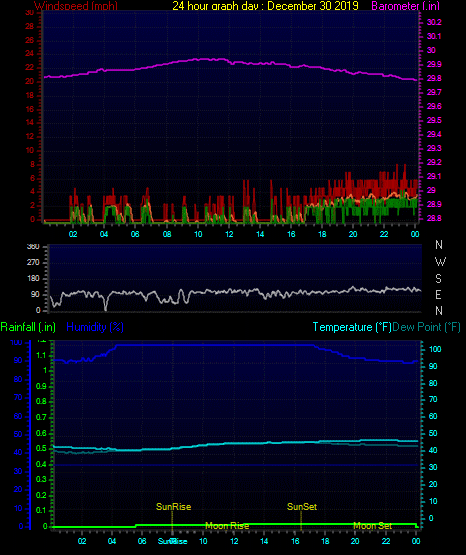Click the 24 hour graph day title
Image resolution: width=466 pixels, height=555 pixels.
(x=265, y=6)
